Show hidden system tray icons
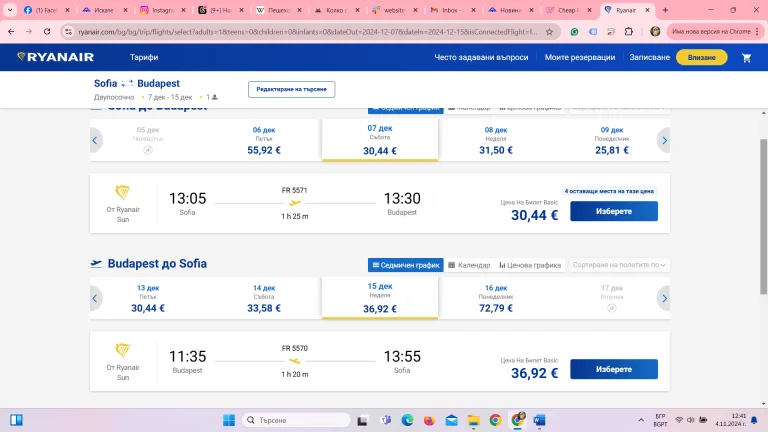The width and height of the screenshot is (768, 432). (641, 420)
